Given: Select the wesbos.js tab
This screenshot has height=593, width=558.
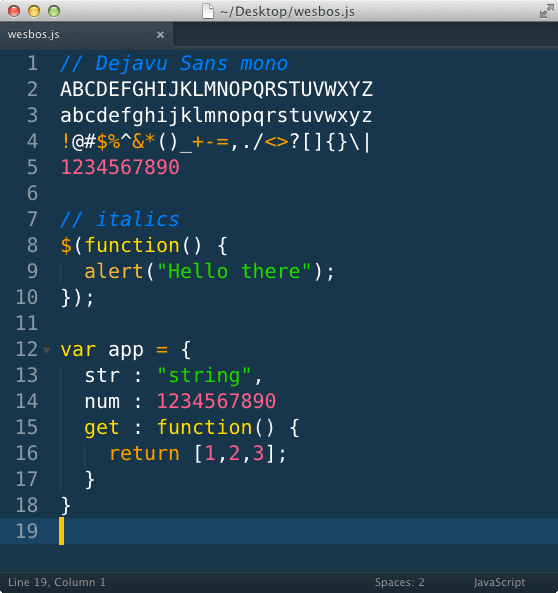Looking at the screenshot, I should [x=86, y=34].
